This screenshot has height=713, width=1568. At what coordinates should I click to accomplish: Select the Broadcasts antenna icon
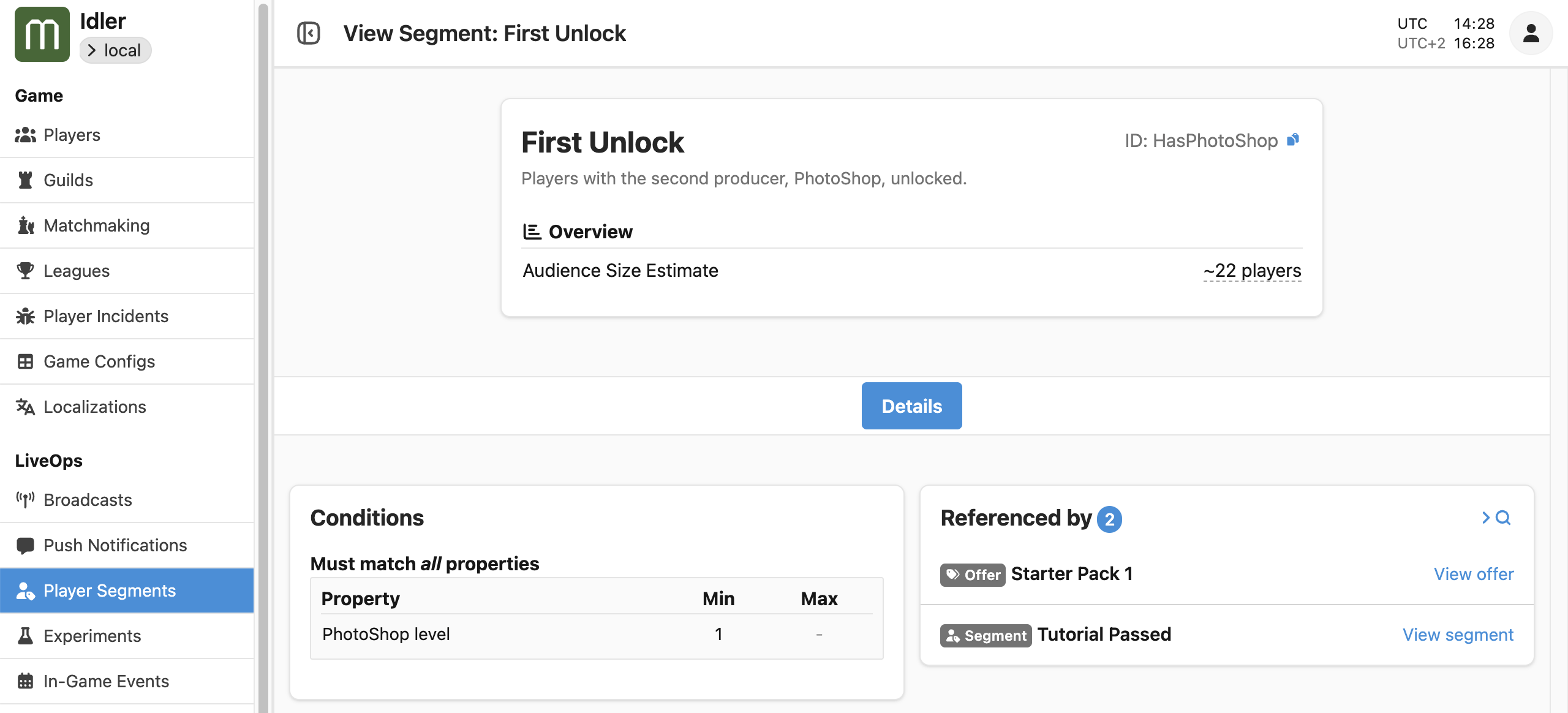(x=25, y=500)
